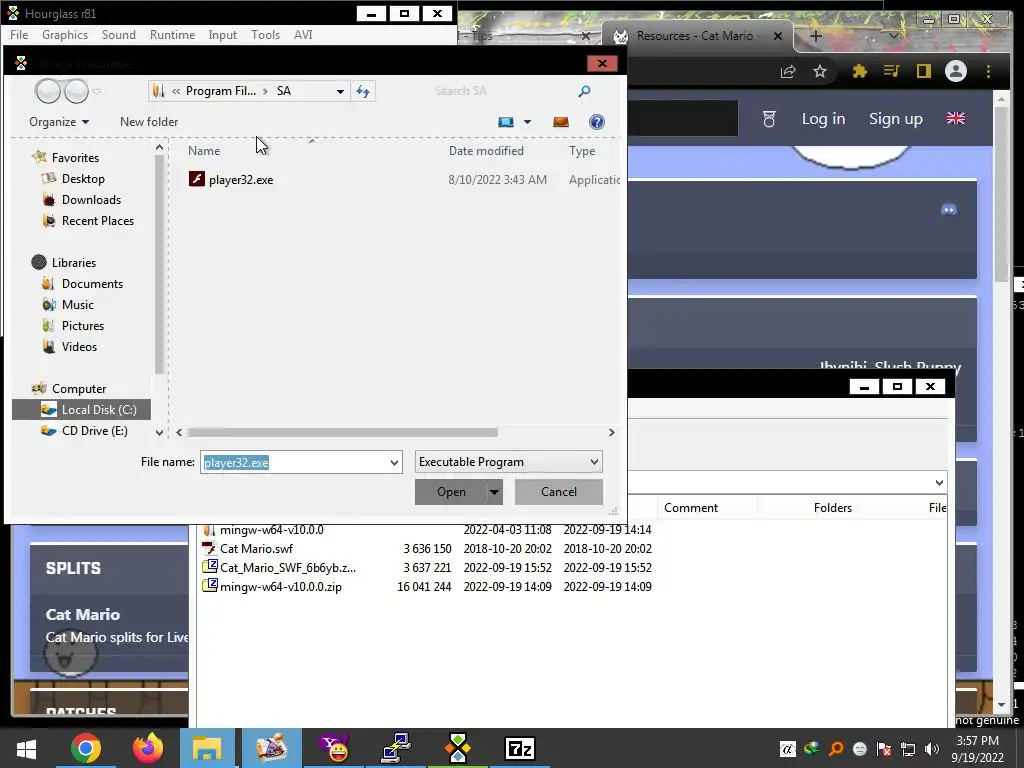The image size is (1024, 768).
Task: Click the UK flag language icon
Action: pos(955,118)
